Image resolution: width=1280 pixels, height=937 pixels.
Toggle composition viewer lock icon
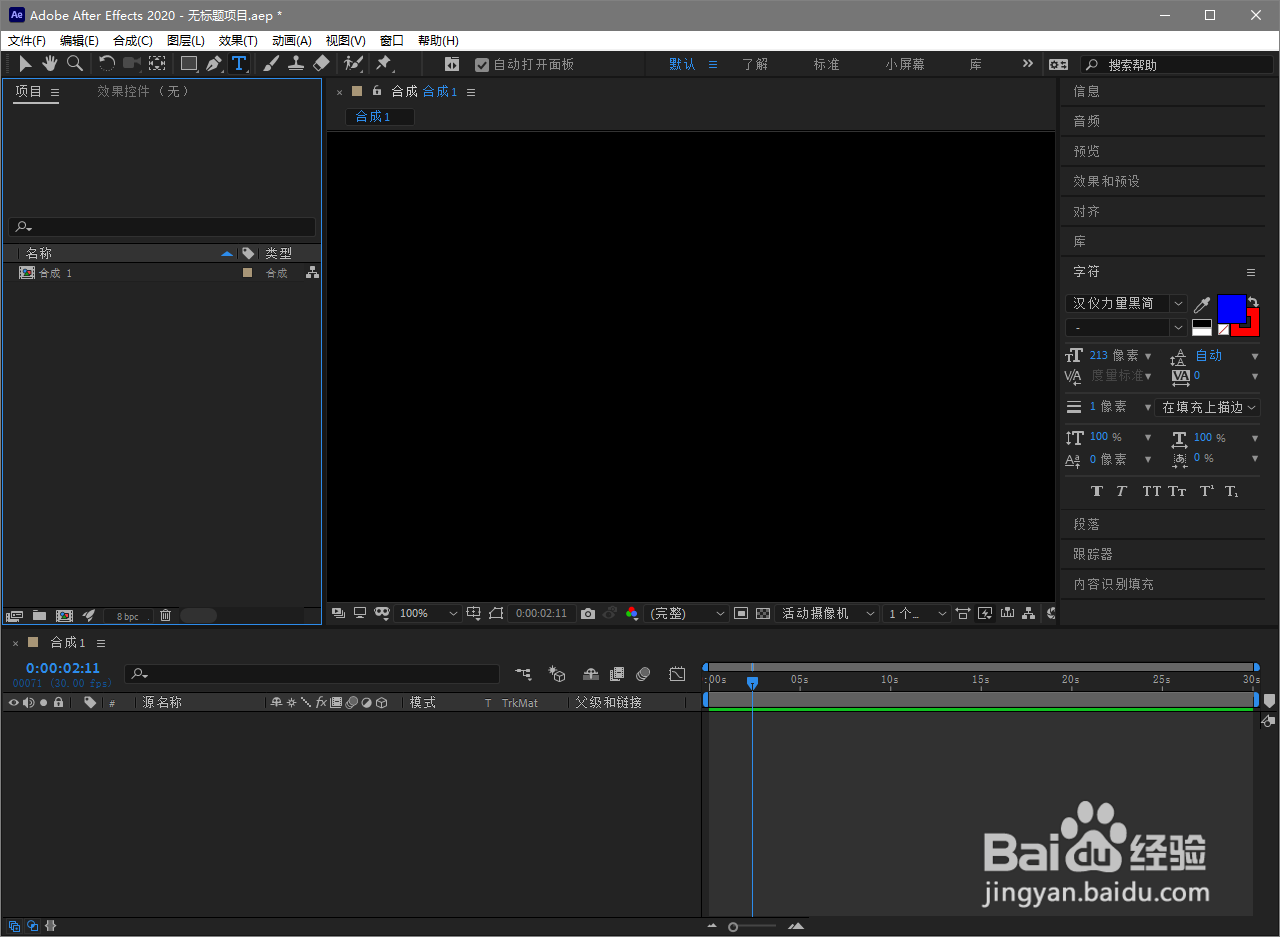tap(377, 91)
